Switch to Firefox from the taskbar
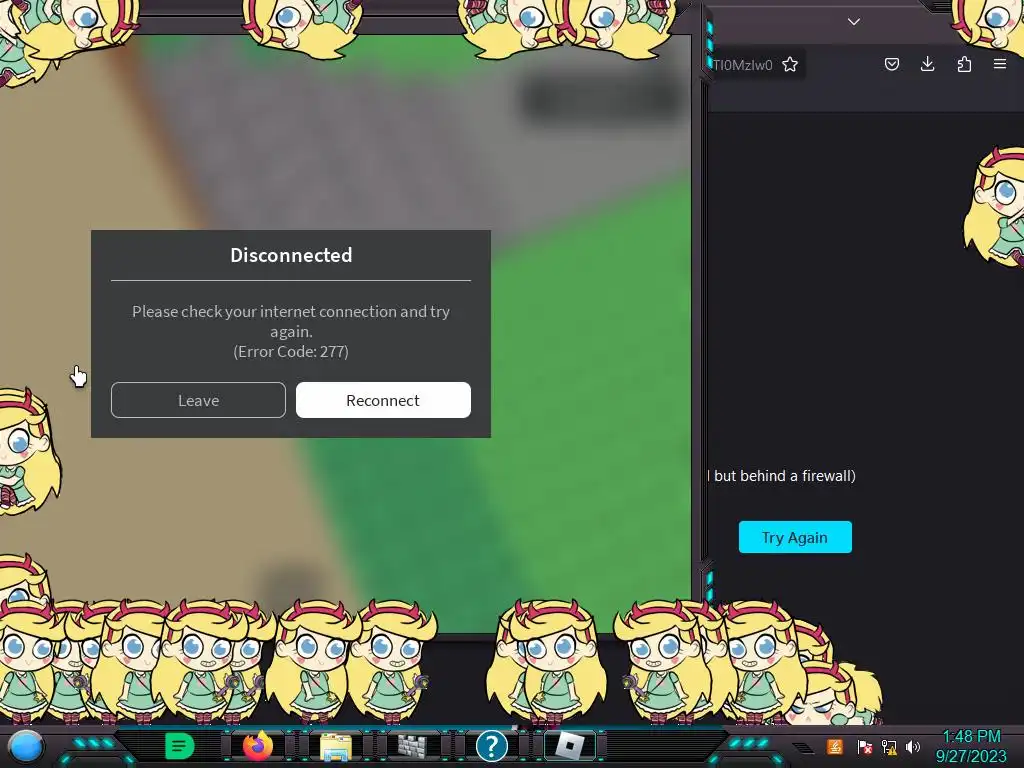Viewport: 1024px width, 768px height. coord(257,746)
